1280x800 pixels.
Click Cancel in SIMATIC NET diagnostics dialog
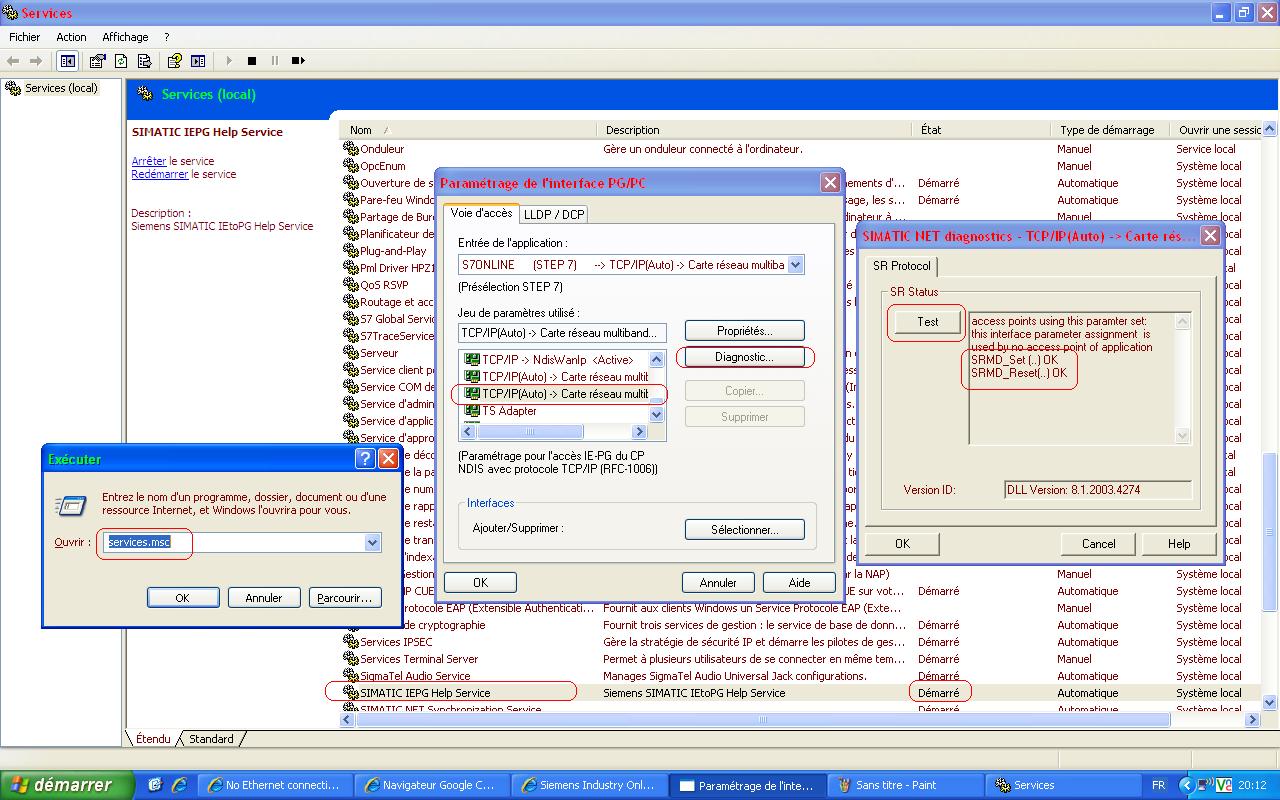(x=1098, y=544)
